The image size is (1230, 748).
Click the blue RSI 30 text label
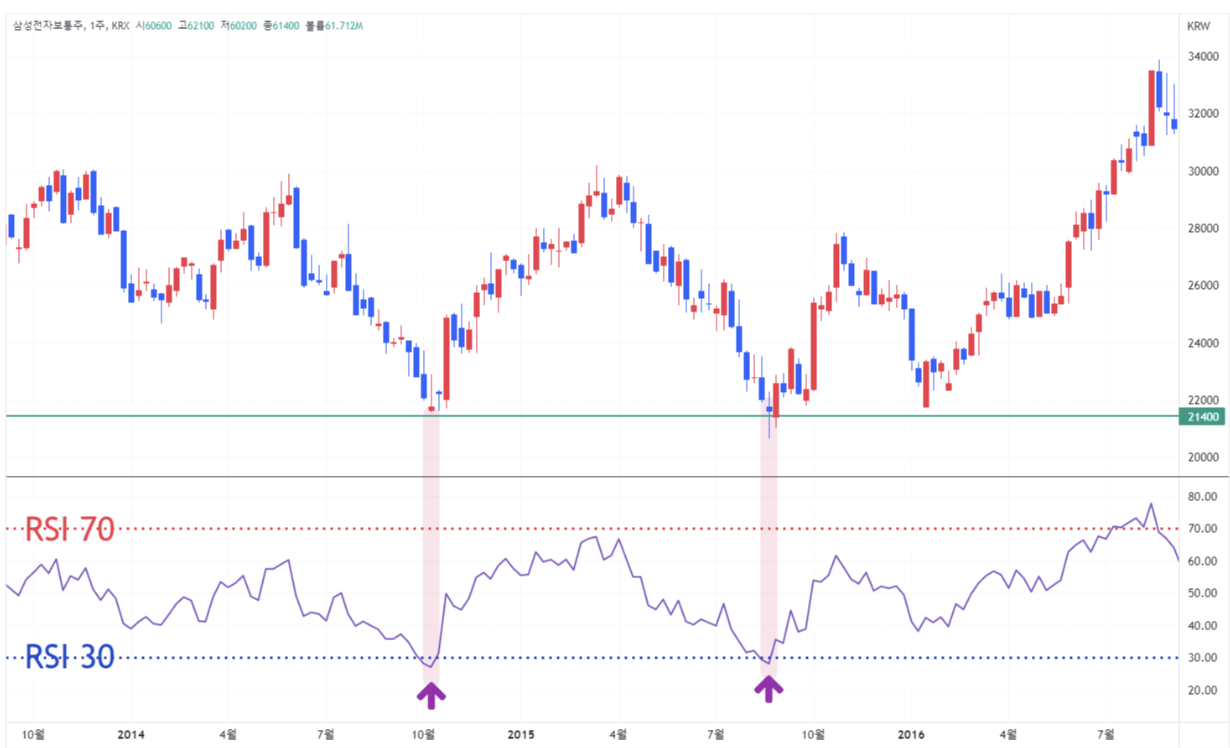(x=69, y=657)
